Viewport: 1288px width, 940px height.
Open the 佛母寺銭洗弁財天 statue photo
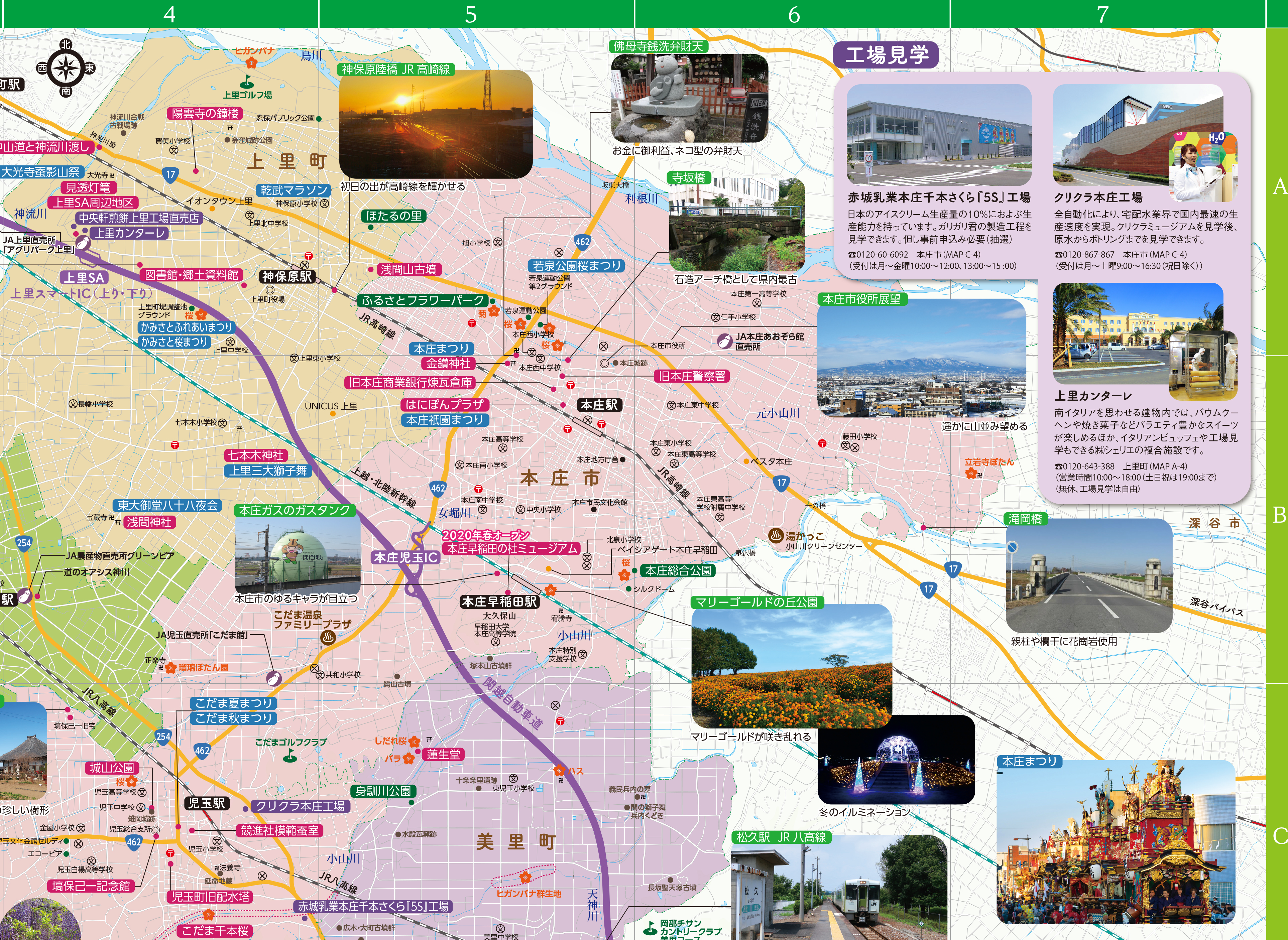[x=689, y=98]
